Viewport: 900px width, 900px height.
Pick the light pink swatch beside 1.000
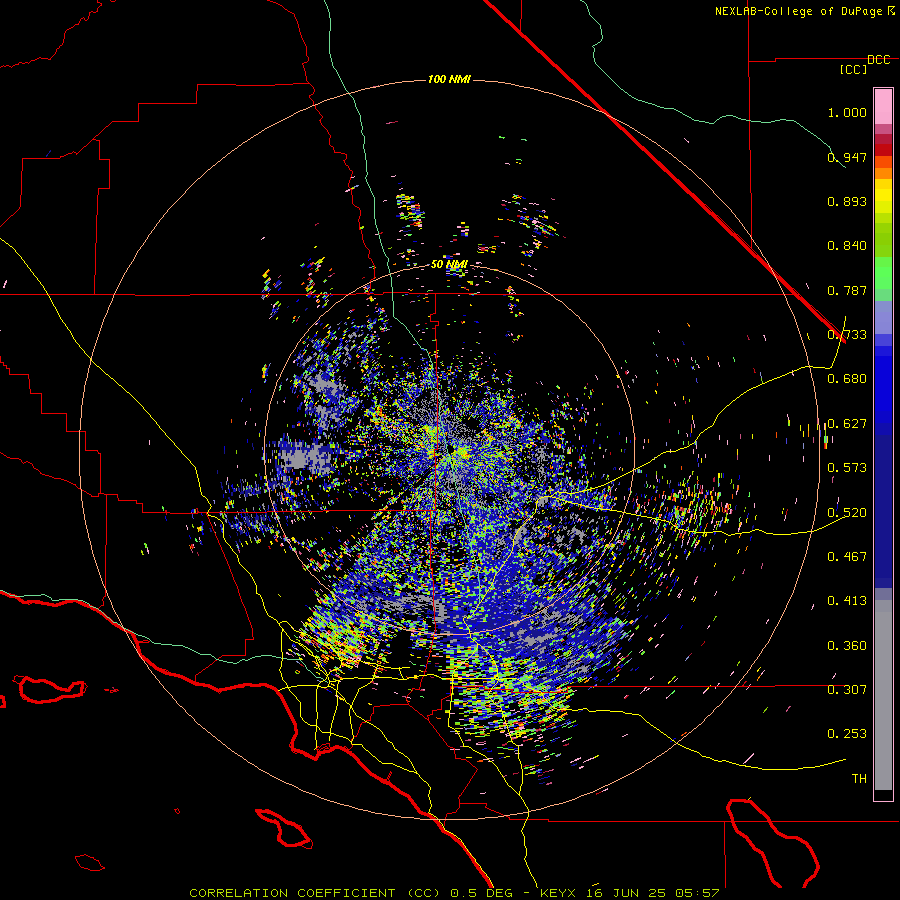point(883,107)
